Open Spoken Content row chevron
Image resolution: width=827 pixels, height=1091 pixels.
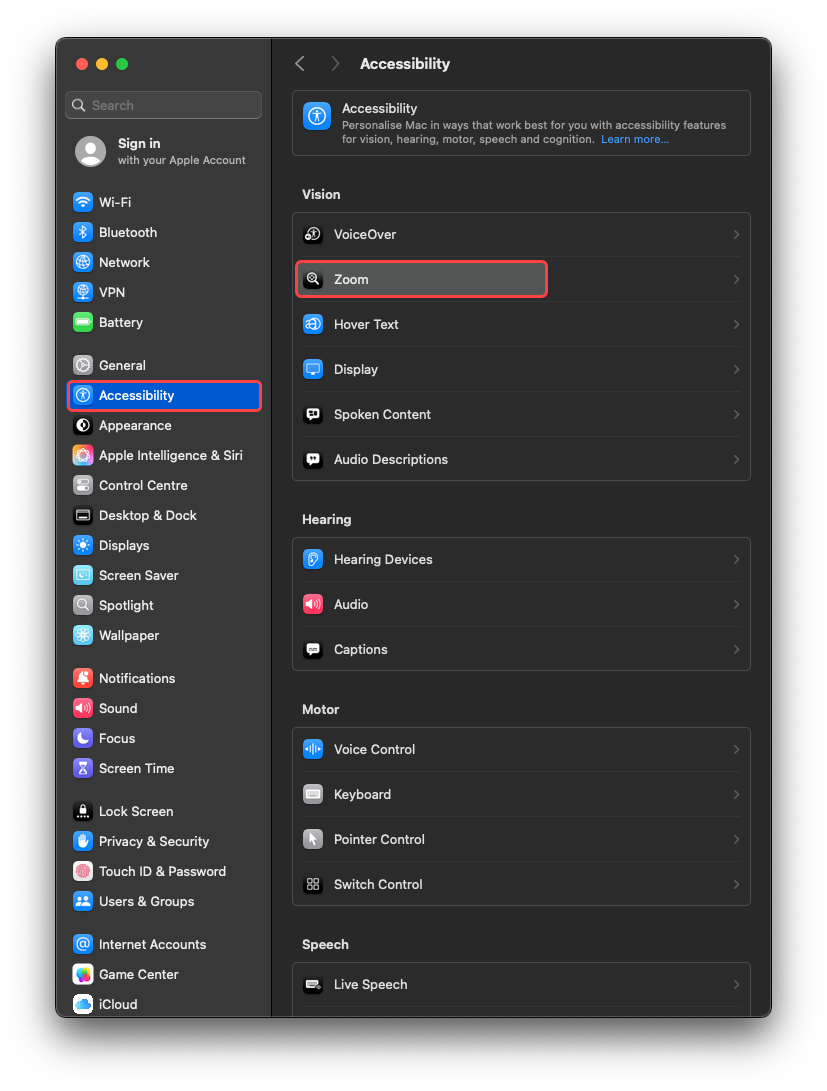coord(736,415)
